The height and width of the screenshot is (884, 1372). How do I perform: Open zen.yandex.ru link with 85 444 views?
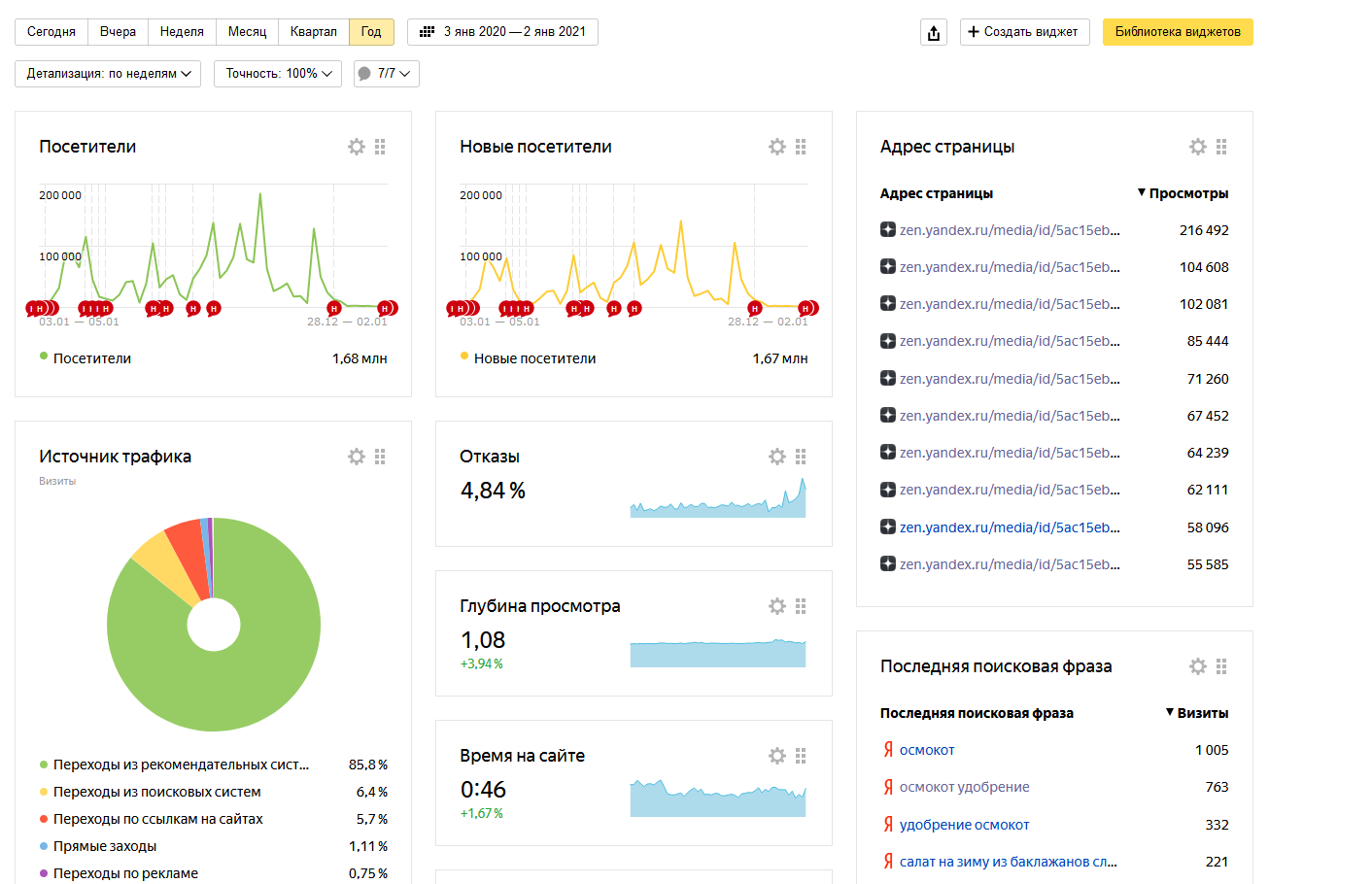(x=1010, y=341)
